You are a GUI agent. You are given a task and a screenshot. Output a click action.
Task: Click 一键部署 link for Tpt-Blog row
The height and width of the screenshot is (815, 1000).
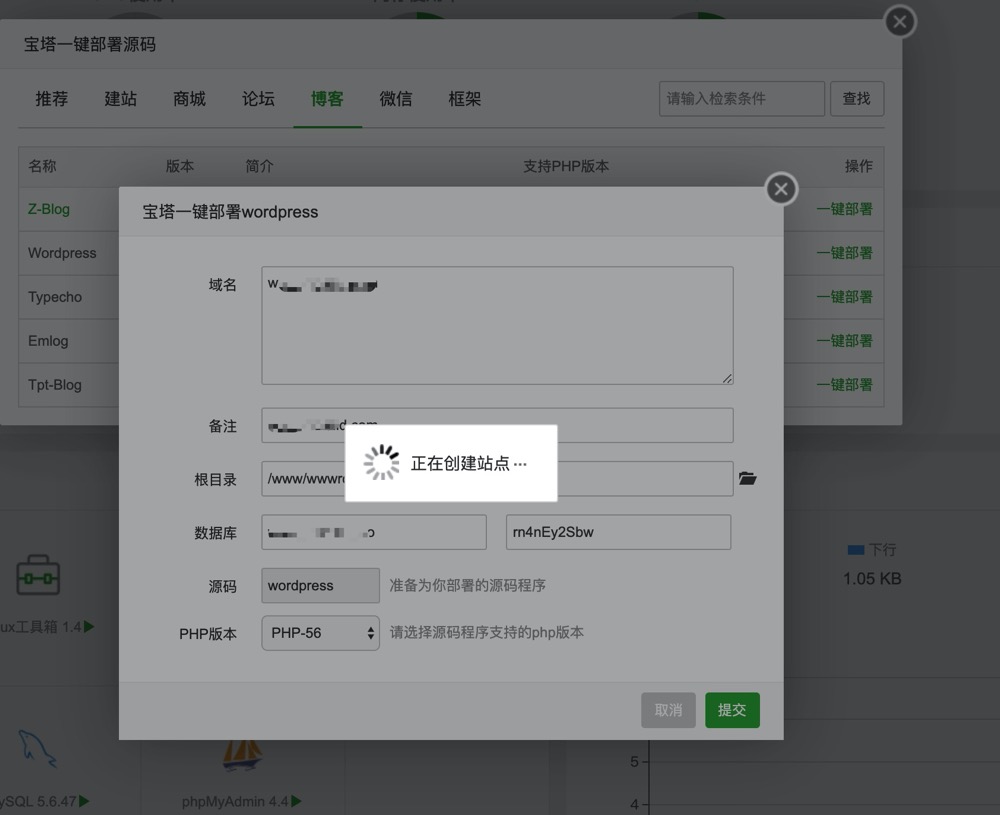click(844, 385)
